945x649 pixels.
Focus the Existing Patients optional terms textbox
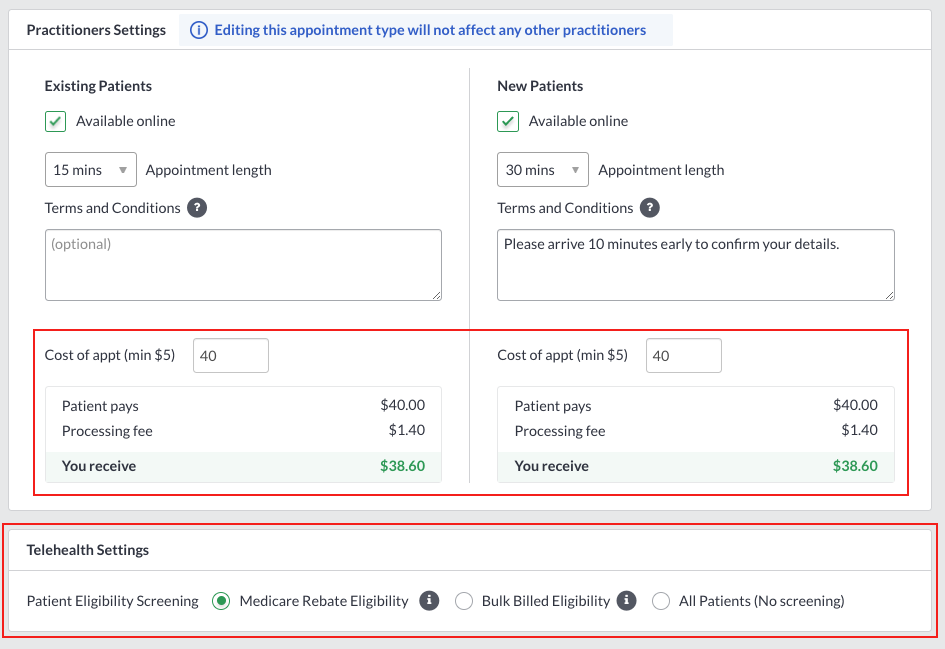pyautogui.click(x=243, y=265)
